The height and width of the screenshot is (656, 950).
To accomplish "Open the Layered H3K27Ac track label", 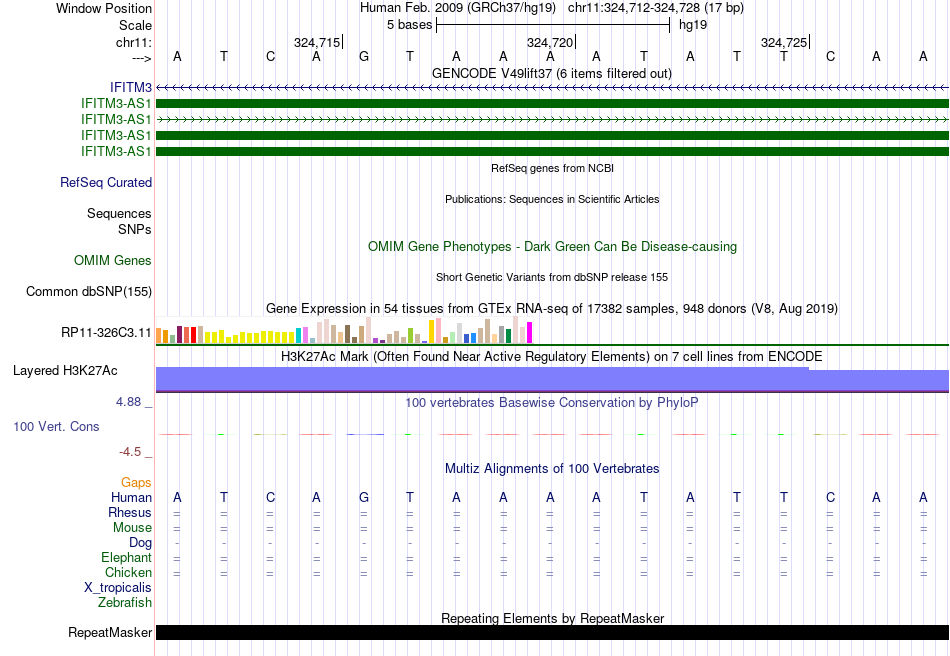I will pos(65,371).
